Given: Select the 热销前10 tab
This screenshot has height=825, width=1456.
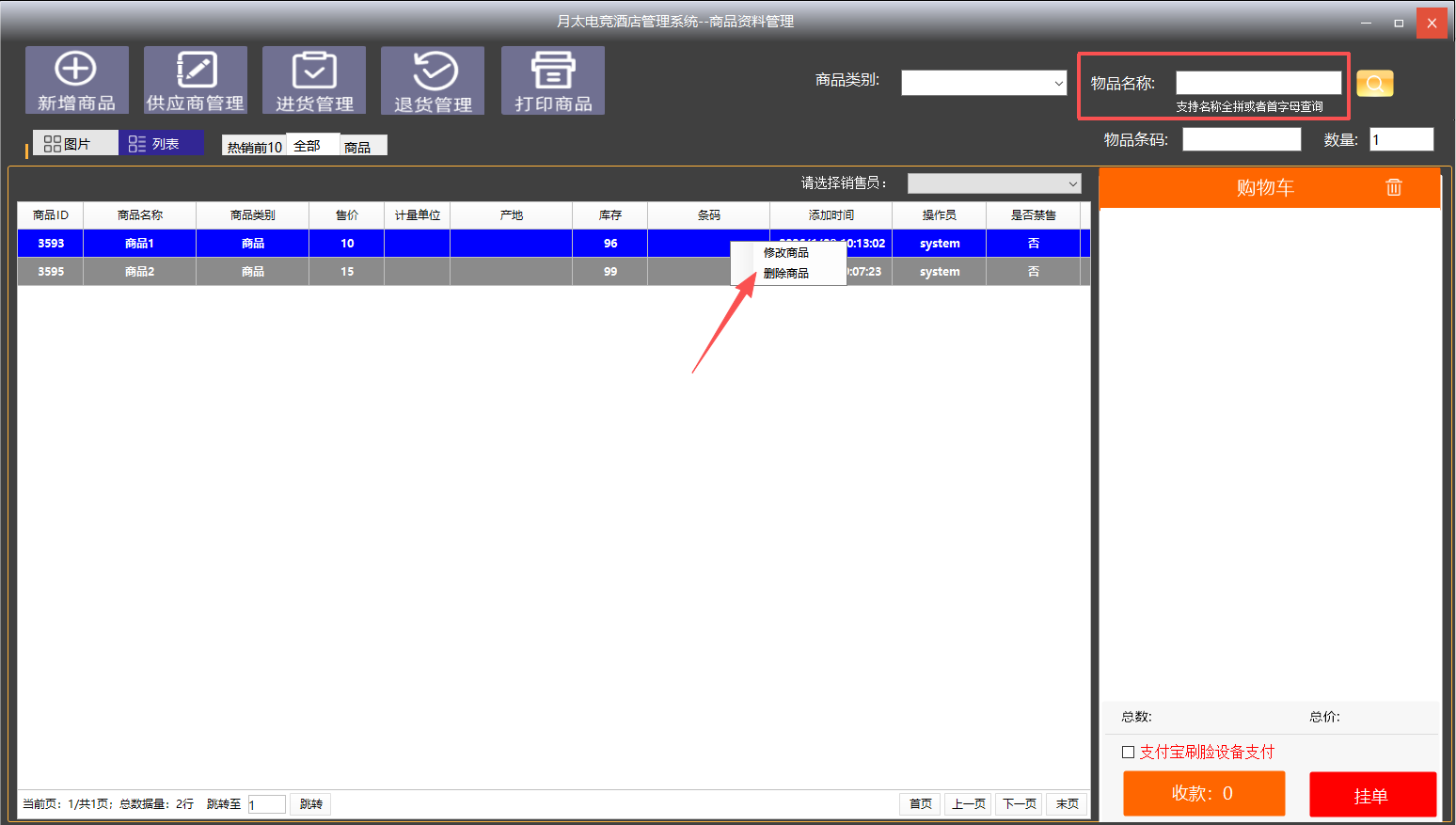Looking at the screenshot, I should click(x=254, y=147).
